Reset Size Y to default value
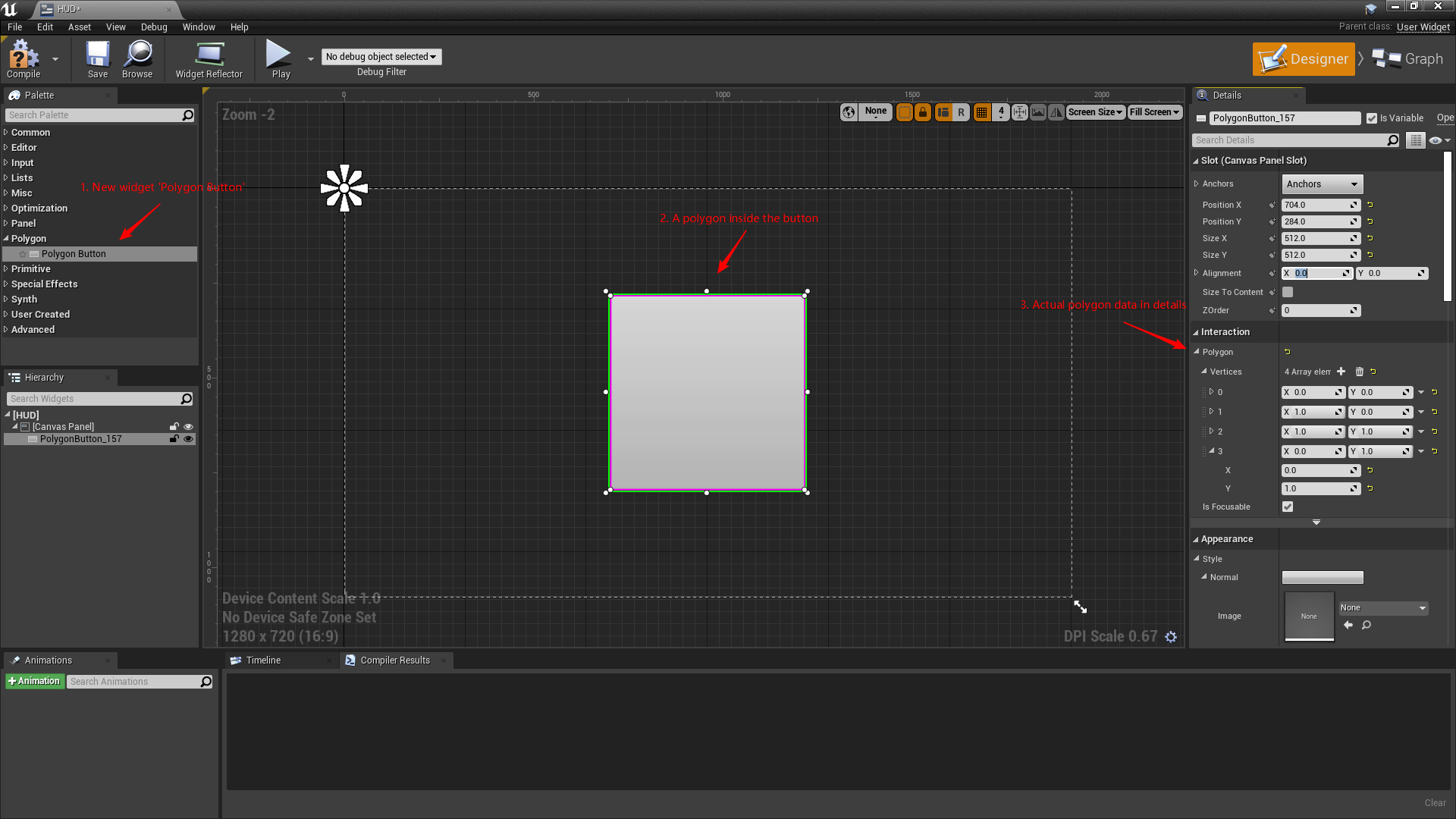 1370,255
